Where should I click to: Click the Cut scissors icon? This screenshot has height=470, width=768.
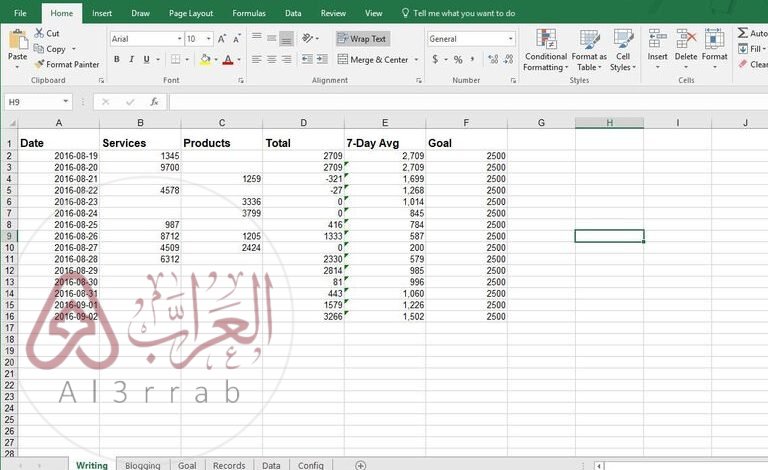pyautogui.click(x=39, y=33)
